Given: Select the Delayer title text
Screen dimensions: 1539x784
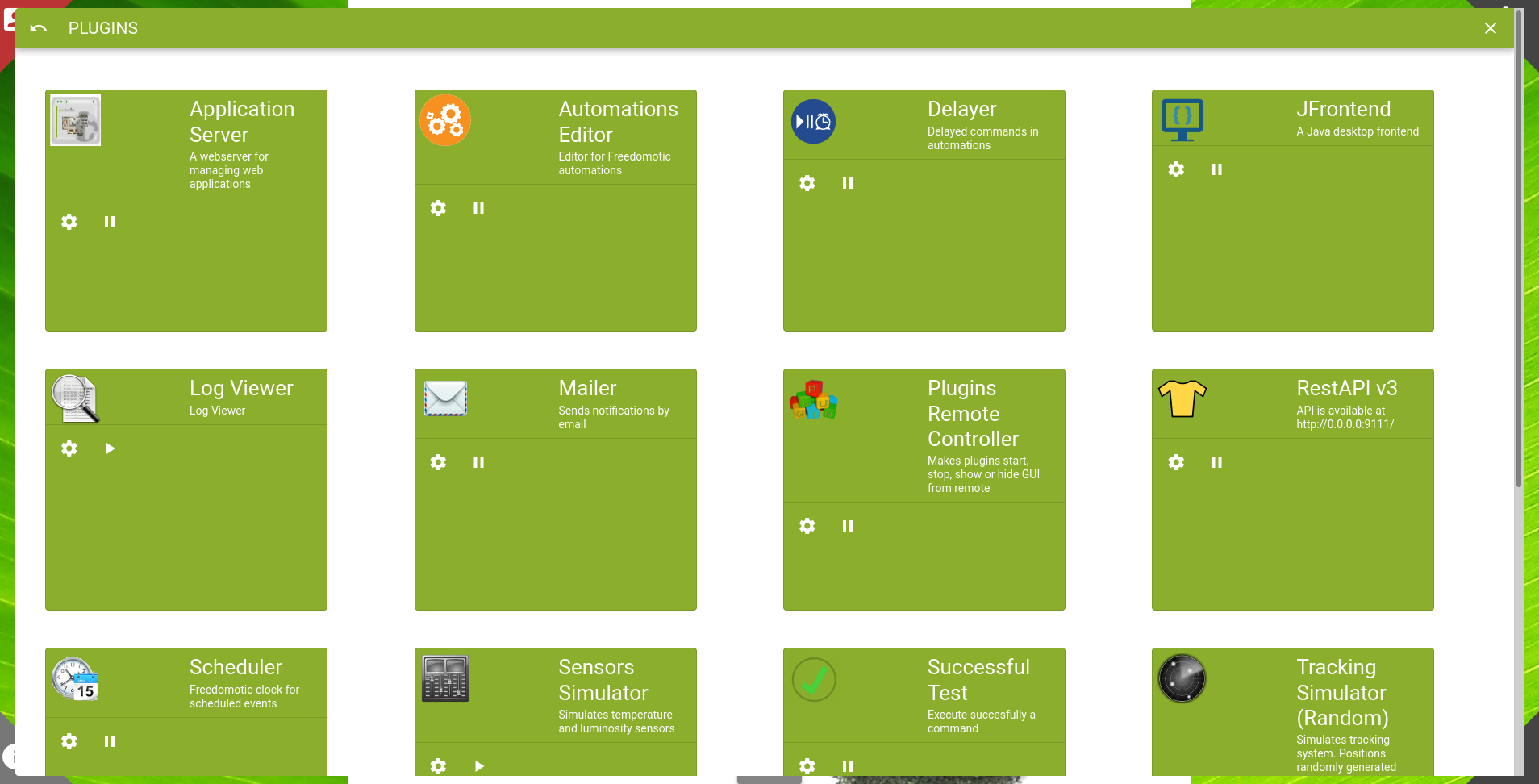Looking at the screenshot, I should point(962,109).
